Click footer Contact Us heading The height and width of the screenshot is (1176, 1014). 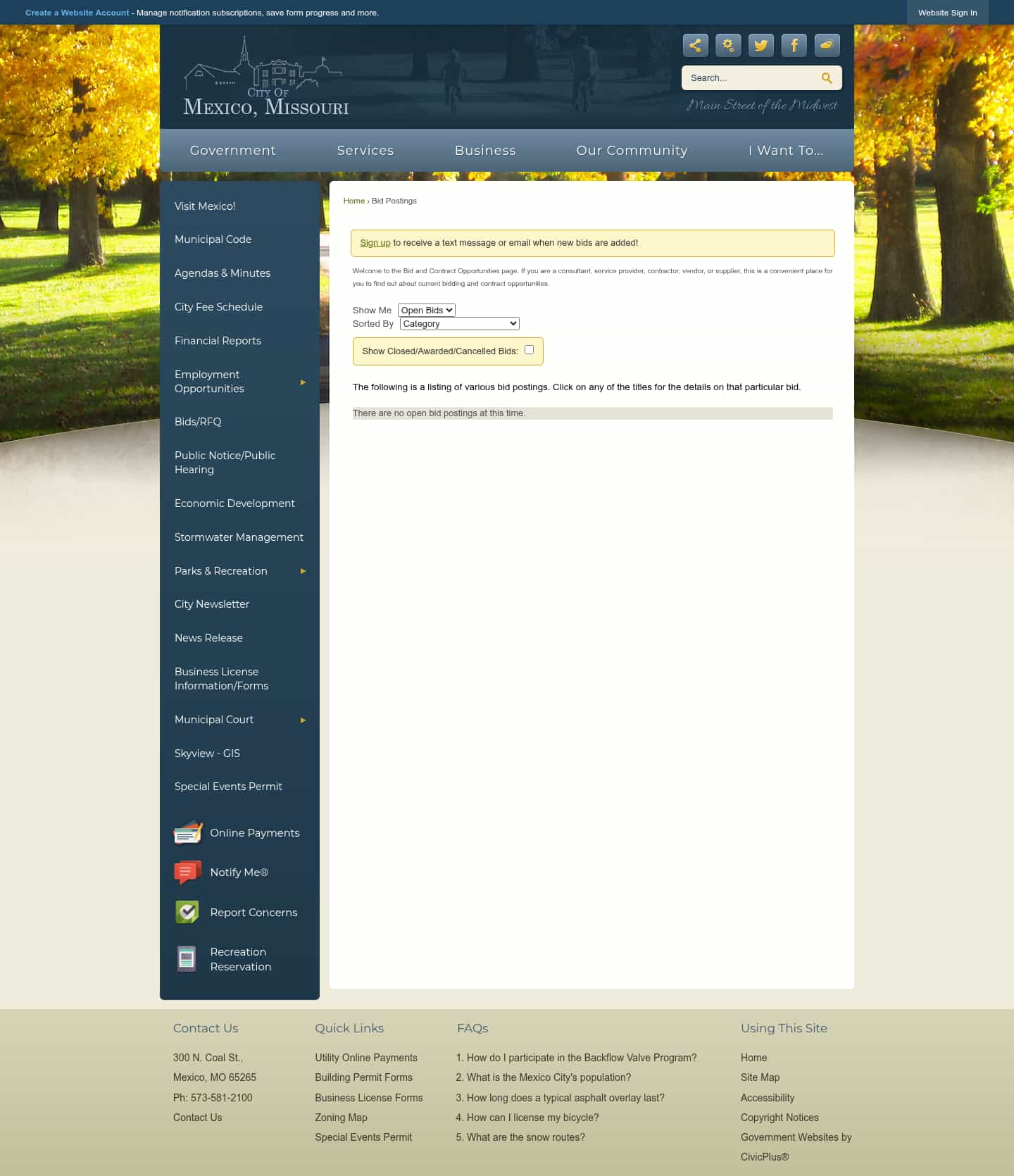[x=206, y=1028]
